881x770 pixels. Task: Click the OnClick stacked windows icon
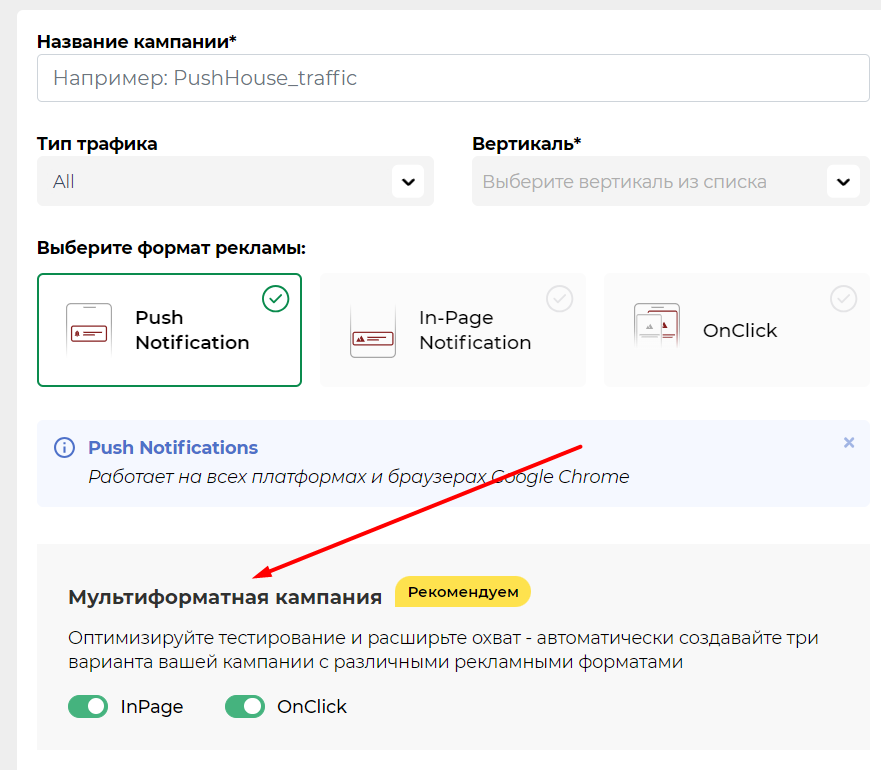pyautogui.click(x=657, y=325)
